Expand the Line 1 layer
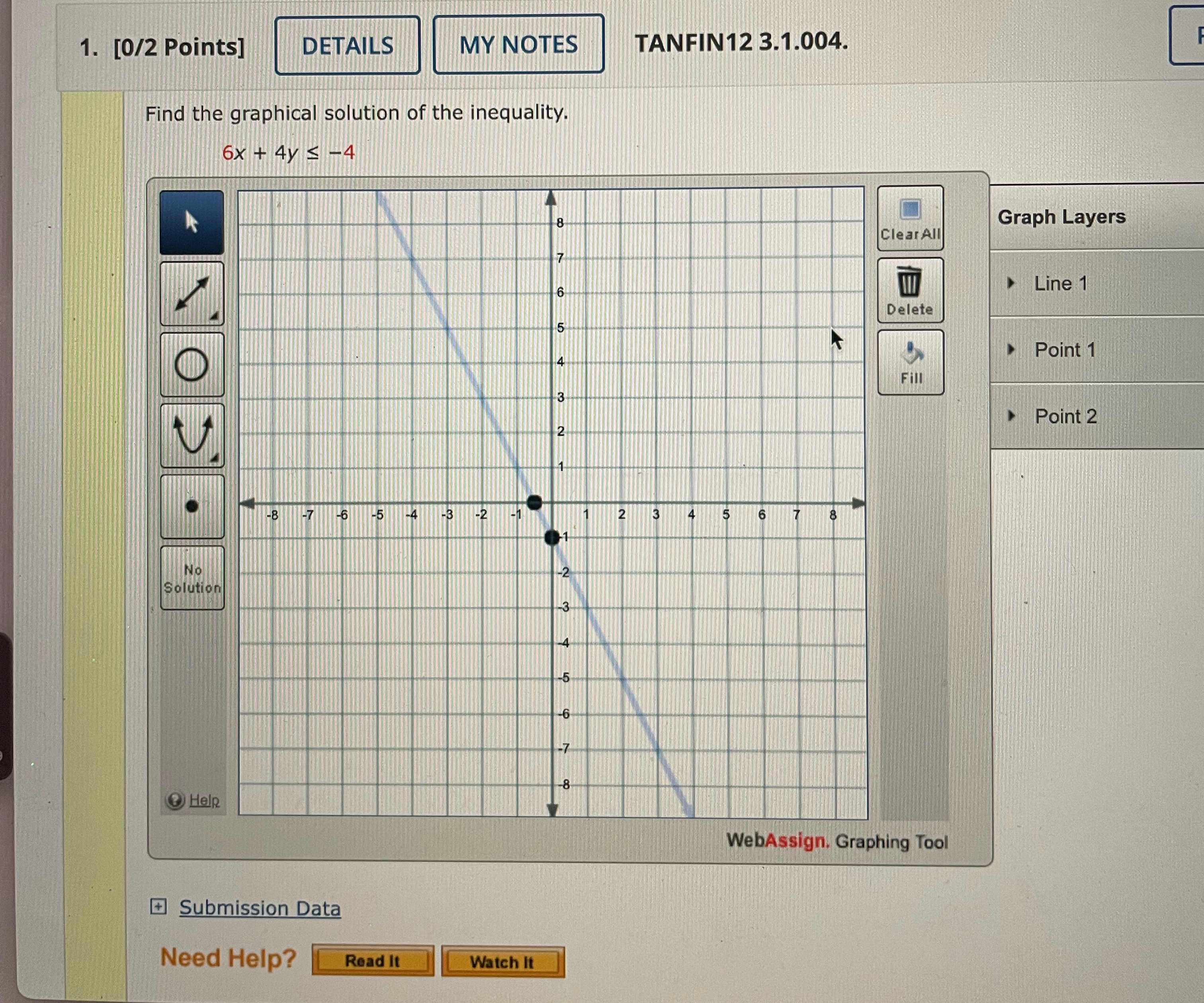1204x1003 pixels. pyautogui.click(x=1011, y=283)
